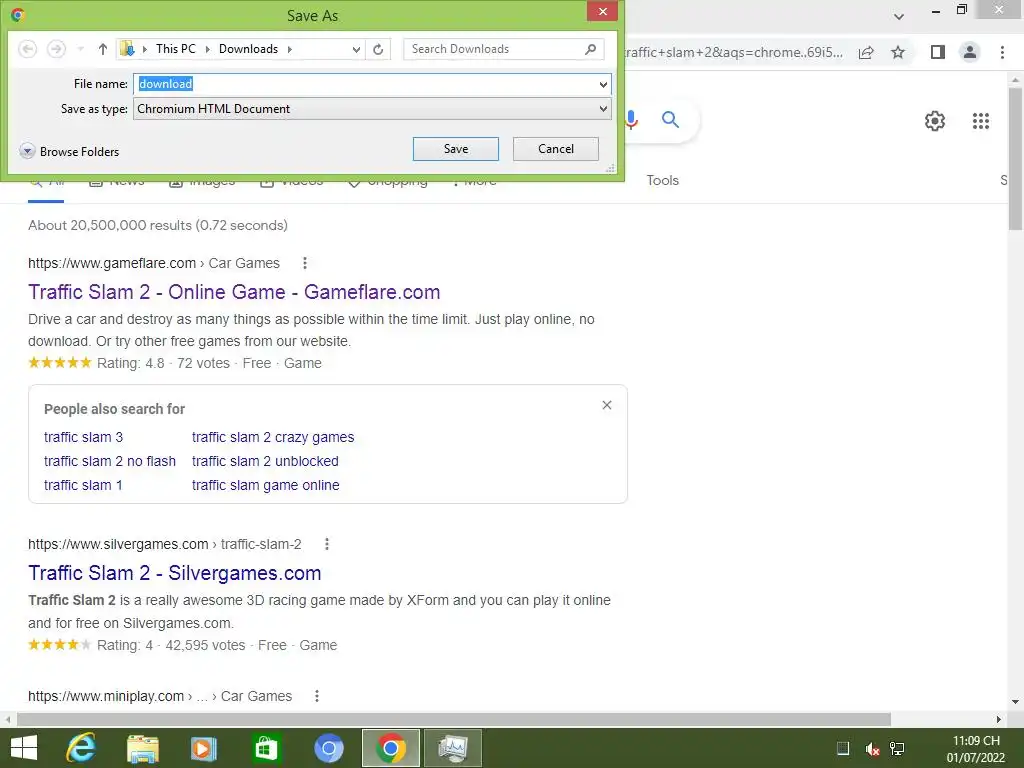
Task: Open options dots for silvergames result
Action: [327, 544]
